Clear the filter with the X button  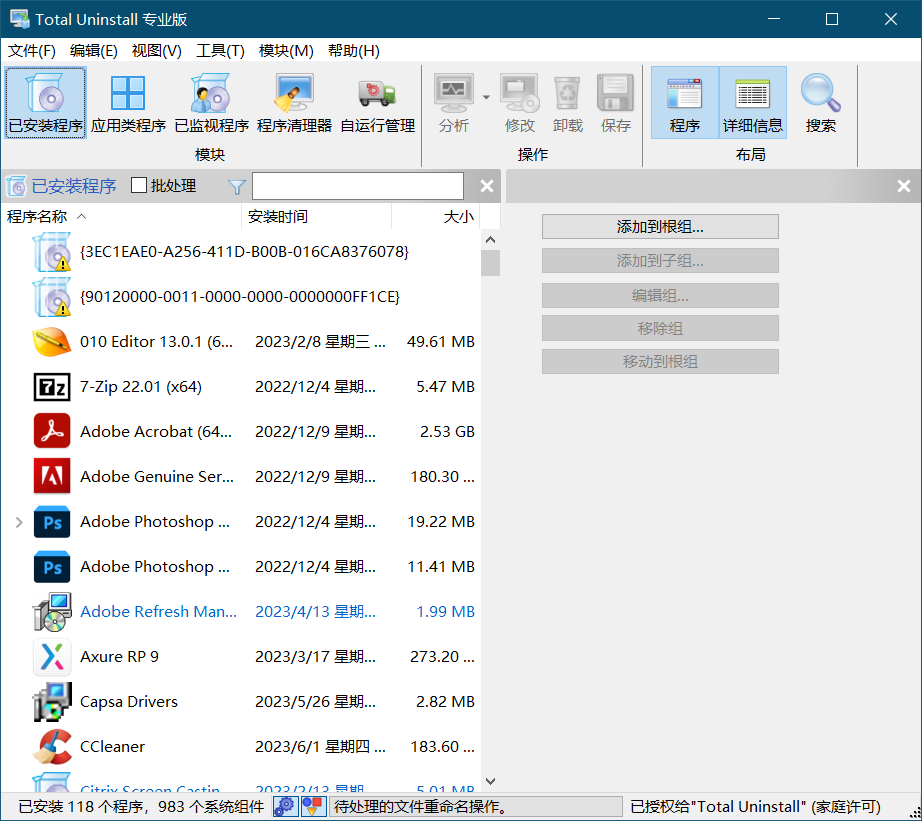[x=487, y=186]
